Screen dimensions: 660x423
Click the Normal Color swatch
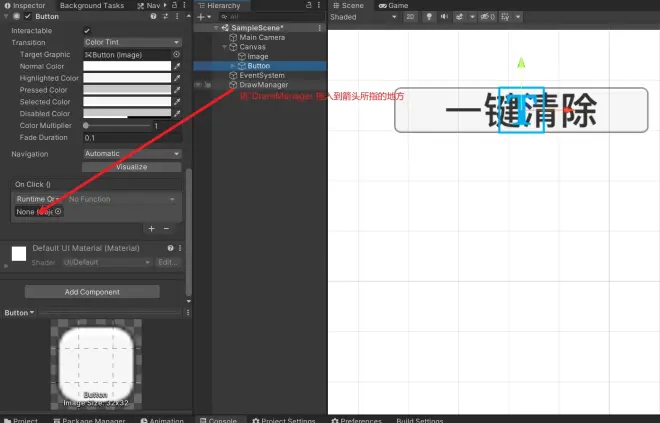(127, 66)
